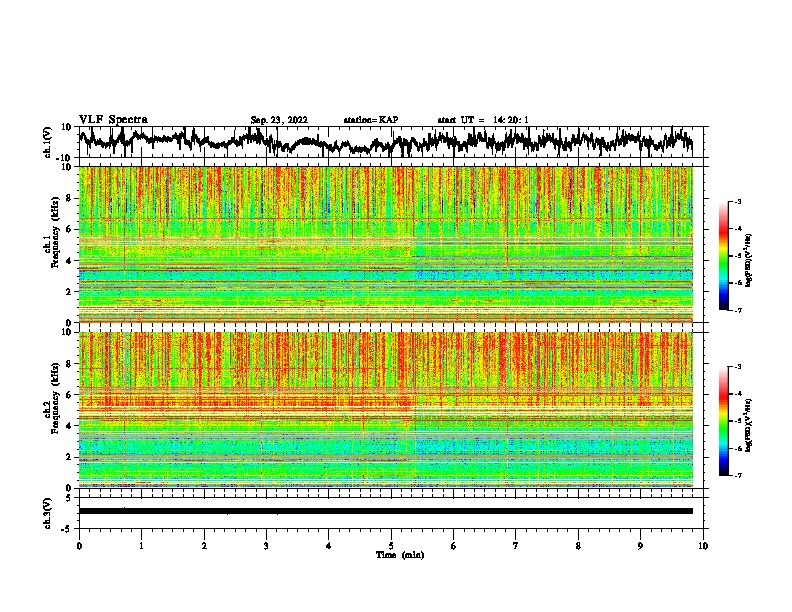Click the "-3" label on ch.1 color bar

click(x=738, y=201)
